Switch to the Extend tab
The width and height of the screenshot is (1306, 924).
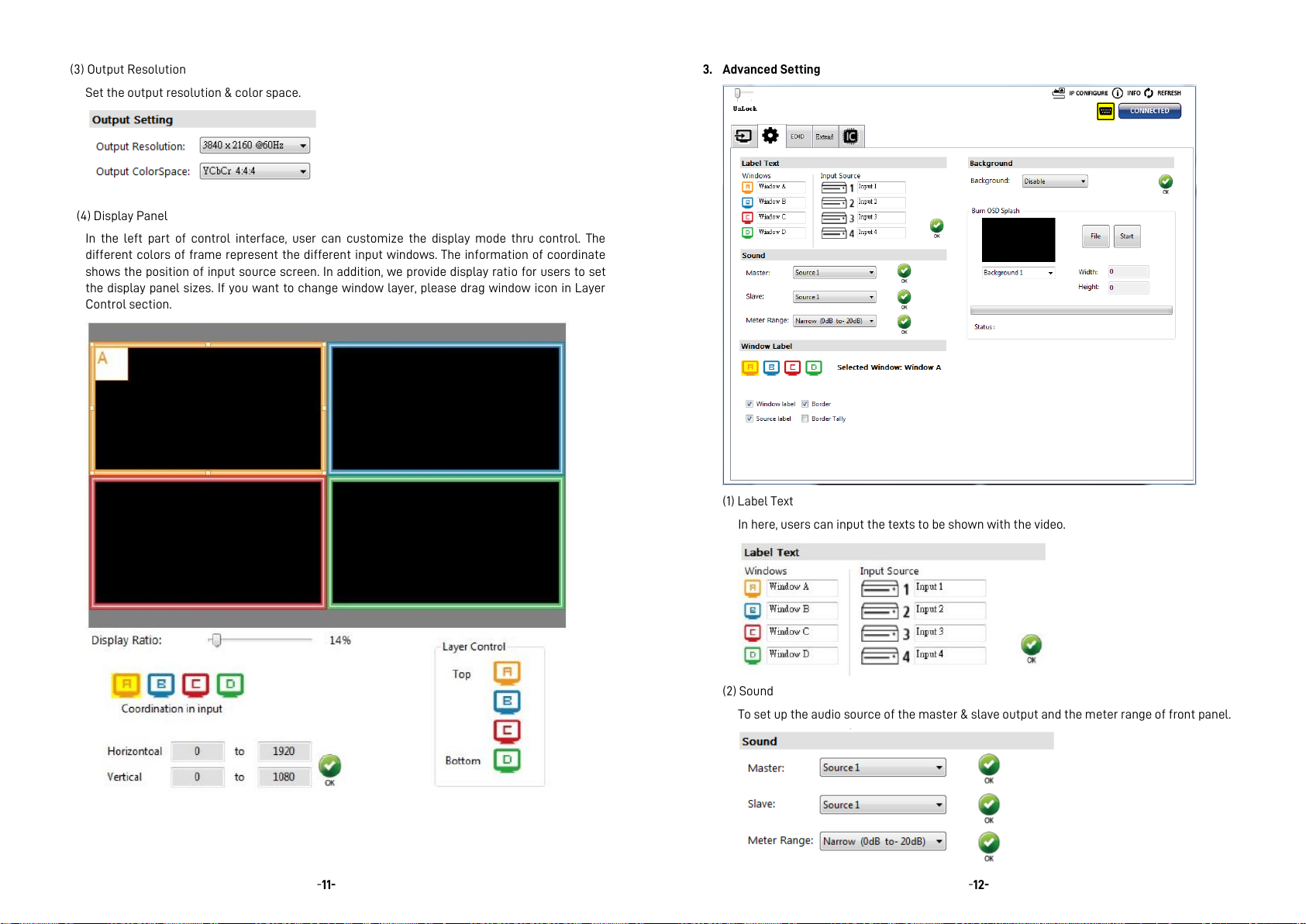tap(825, 136)
